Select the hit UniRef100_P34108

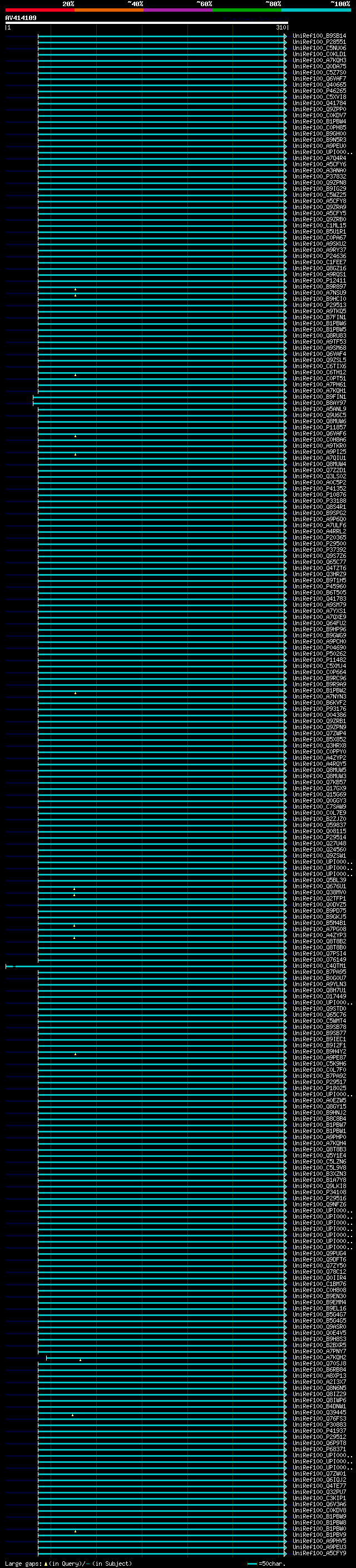[319, 1192]
